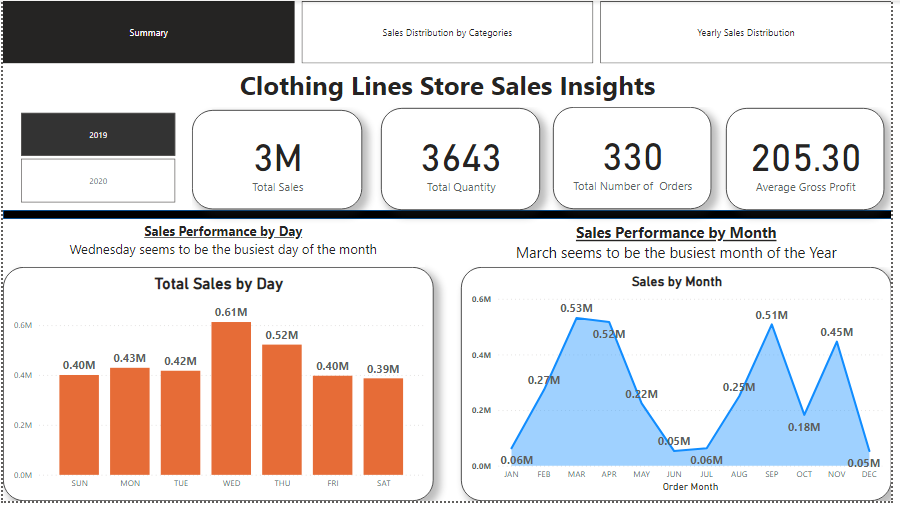Select the Average Gross Profit card
The width and height of the screenshot is (900, 507).
[805, 160]
